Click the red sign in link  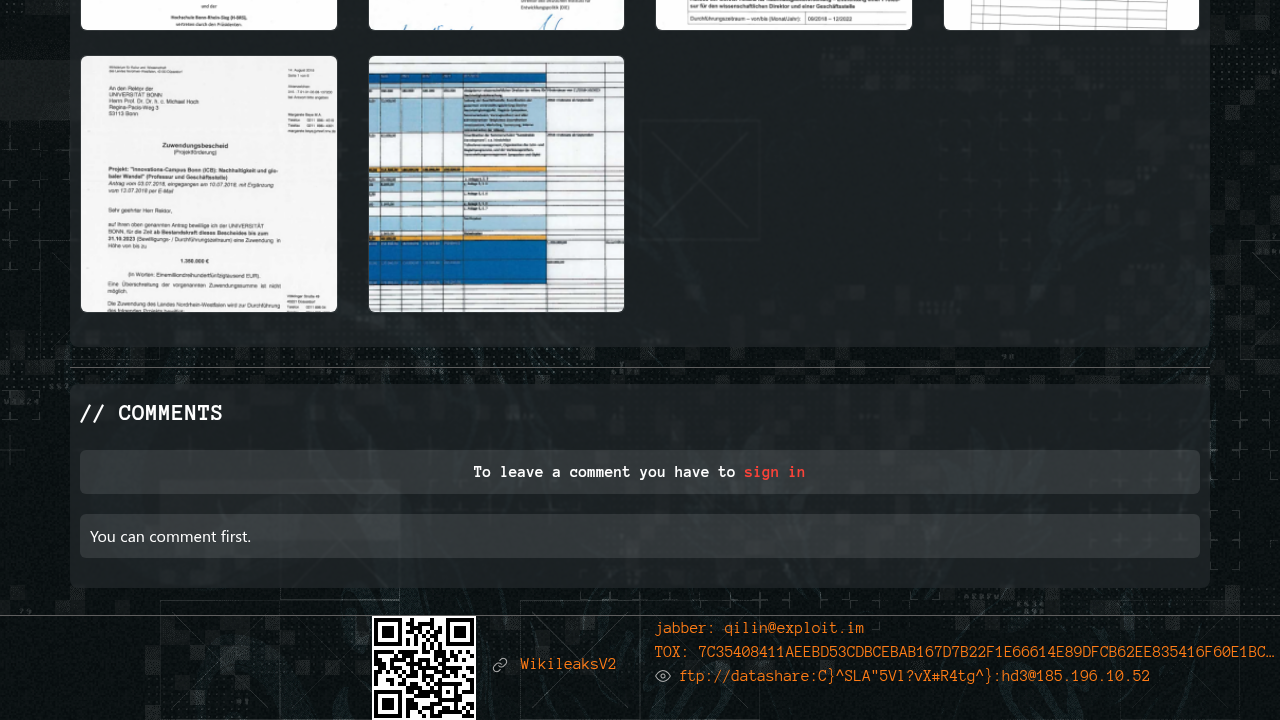click(774, 472)
